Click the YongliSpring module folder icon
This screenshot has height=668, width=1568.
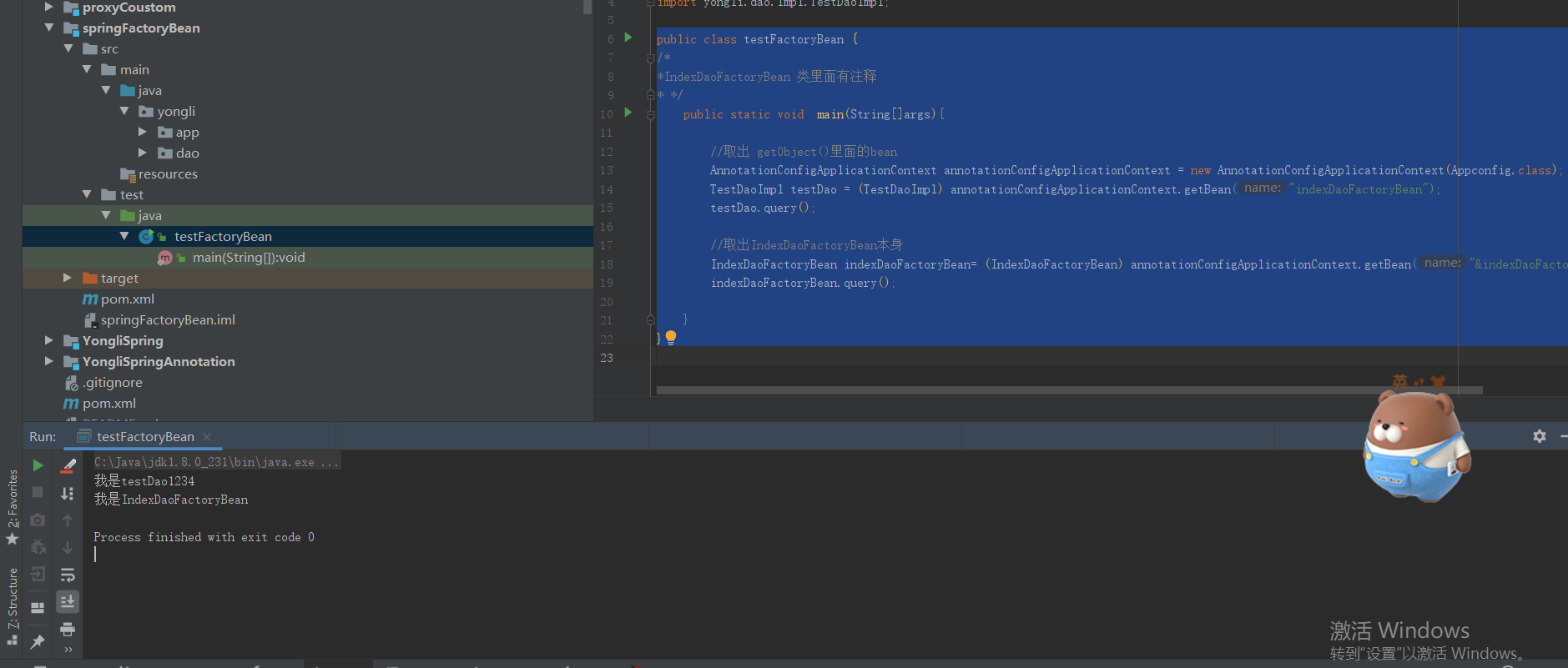(x=72, y=340)
